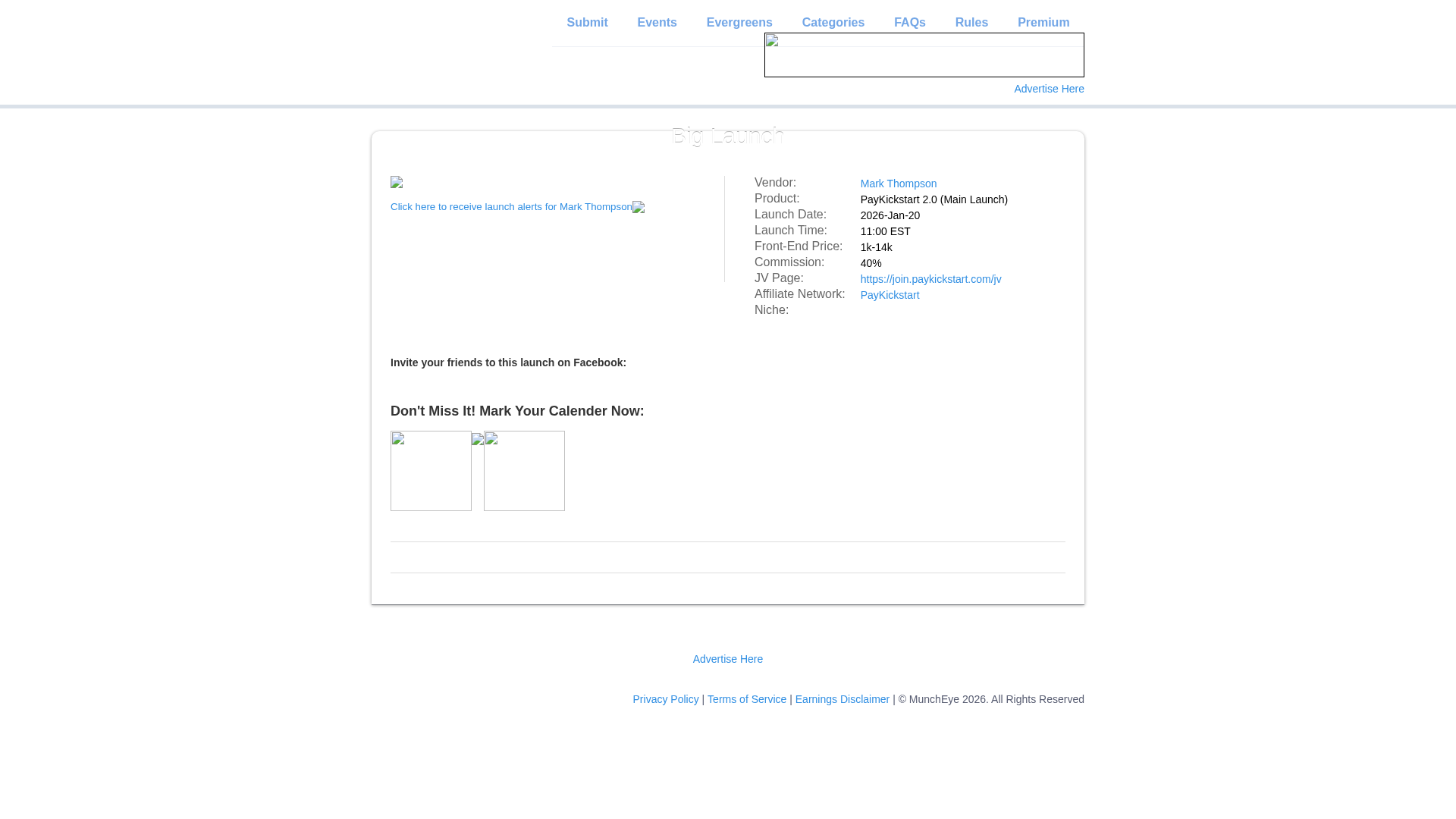
Task: Open the Earnings Disclaimer footer link
Action: click(x=842, y=699)
